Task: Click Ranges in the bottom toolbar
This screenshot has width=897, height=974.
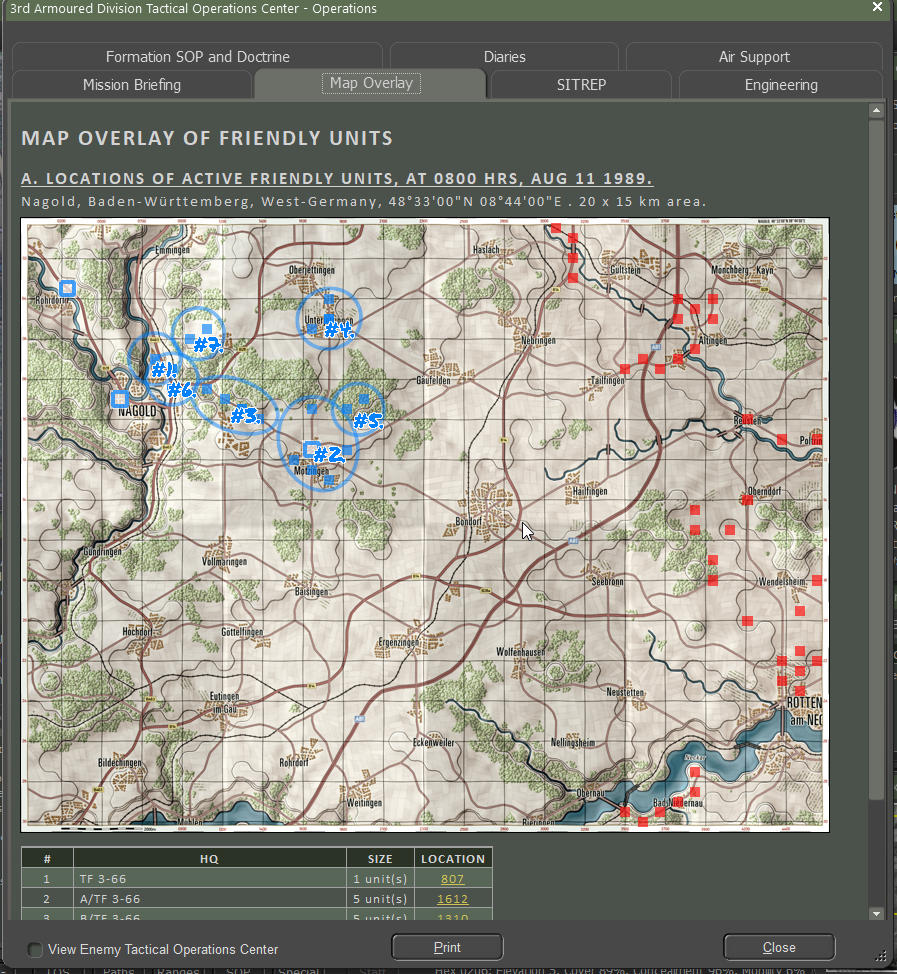Action: click(178, 970)
